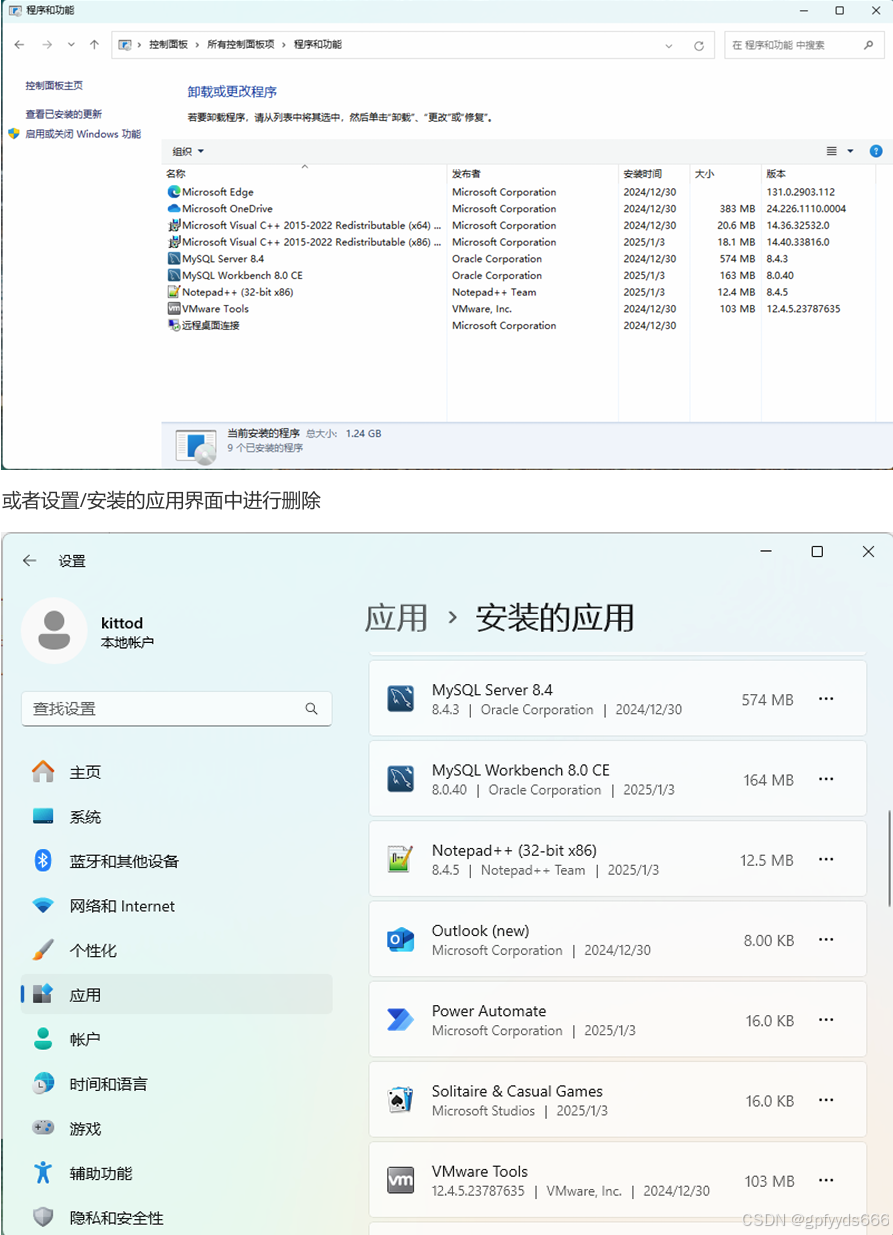Click the blue help question mark icon
Image resolution: width=893 pixels, height=1235 pixels.
[876, 151]
